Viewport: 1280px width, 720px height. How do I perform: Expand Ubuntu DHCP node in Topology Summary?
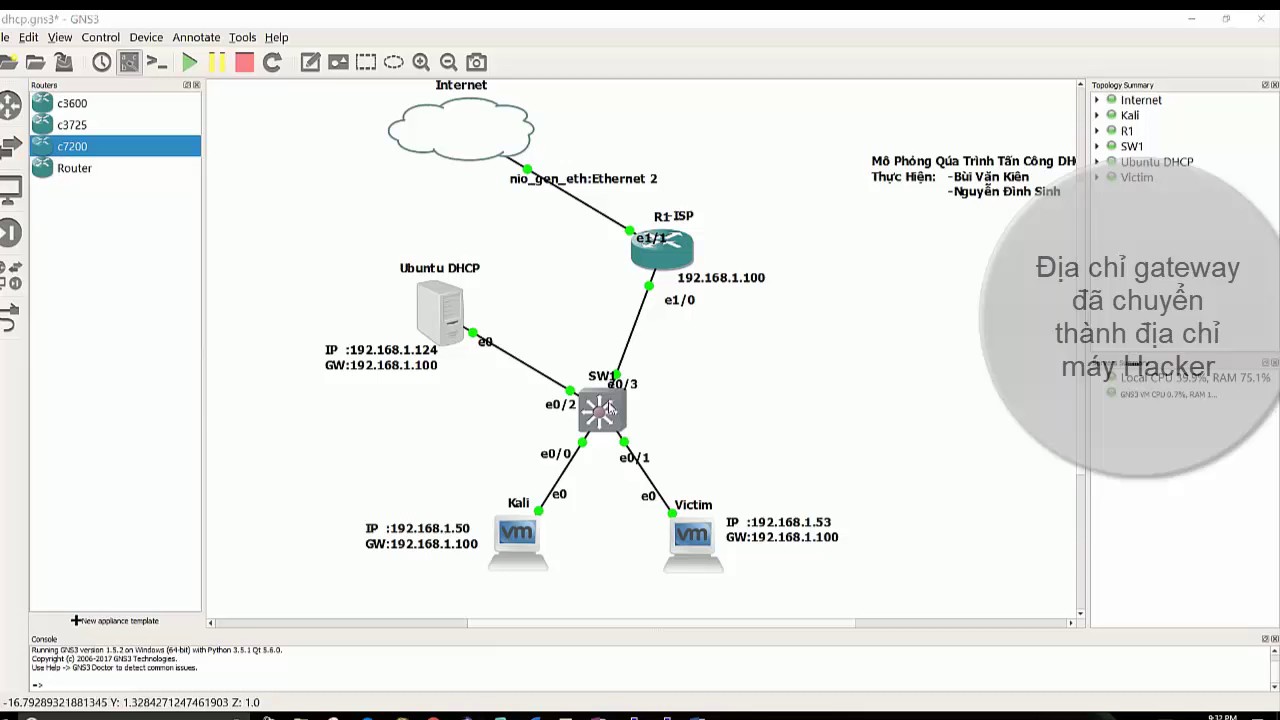pos(1097,162)
